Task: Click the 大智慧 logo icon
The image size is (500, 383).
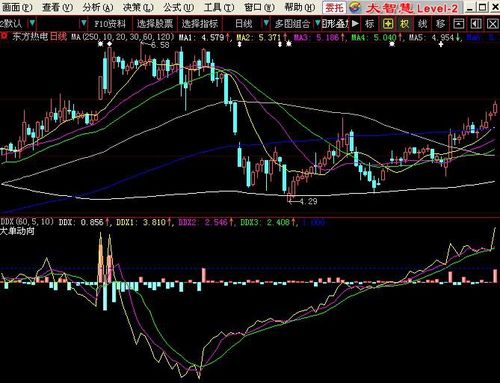Action: (356, 7)
